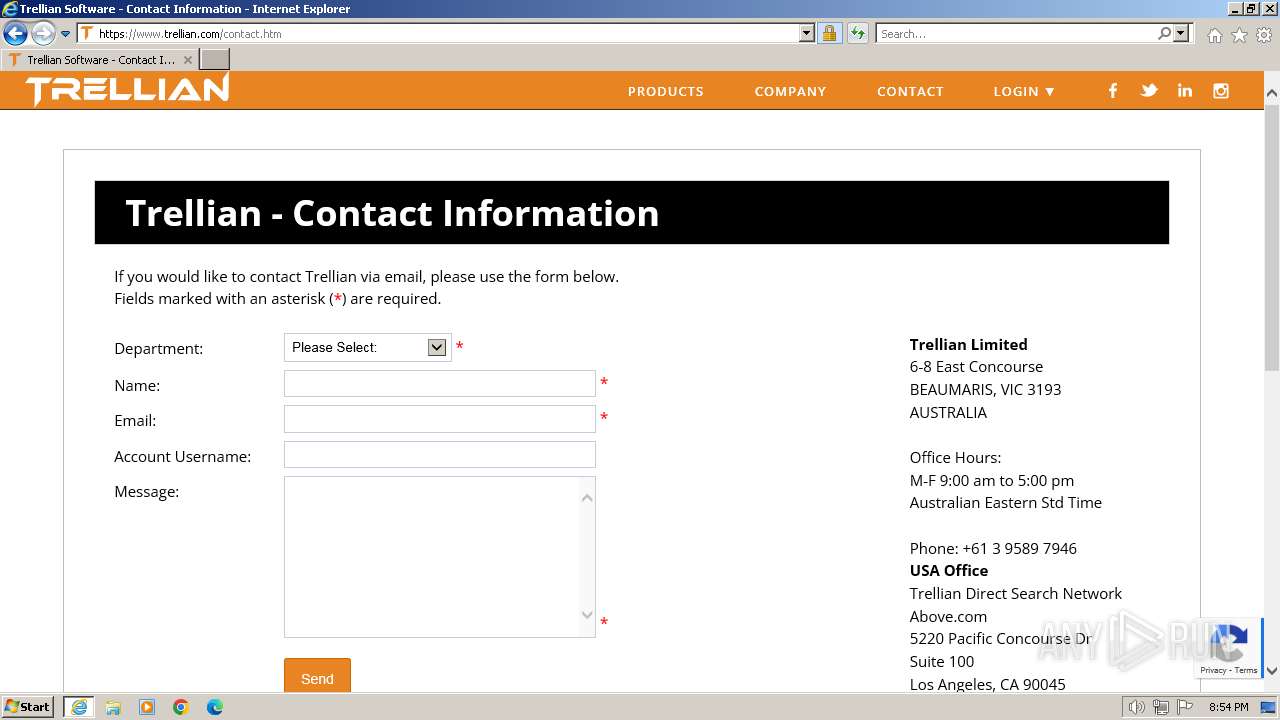Open the Favorites star icon
The image size is (1280, 720).
[x=1239, y=35]
